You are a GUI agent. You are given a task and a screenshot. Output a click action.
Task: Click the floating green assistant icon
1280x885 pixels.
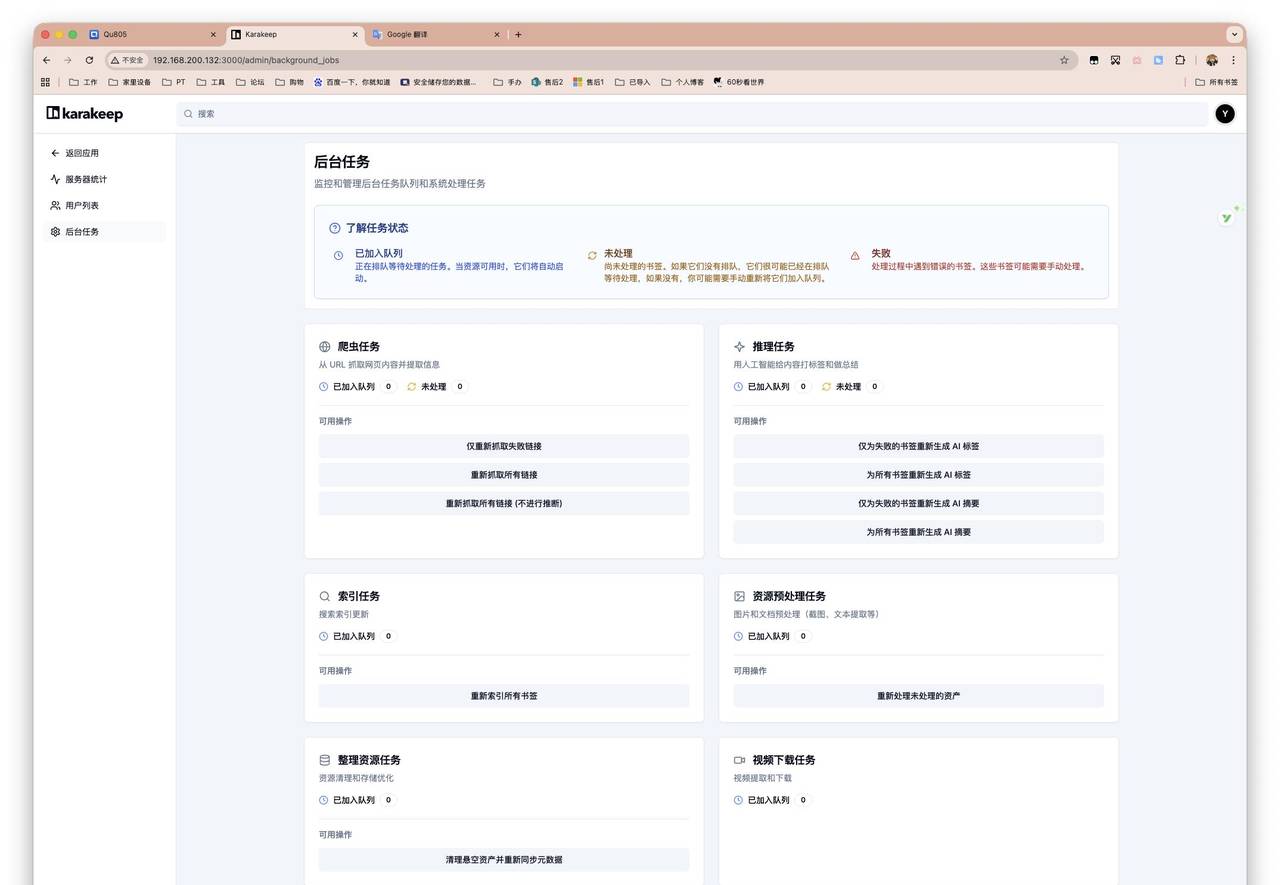pyautogui.click(x=1226, y=217)
